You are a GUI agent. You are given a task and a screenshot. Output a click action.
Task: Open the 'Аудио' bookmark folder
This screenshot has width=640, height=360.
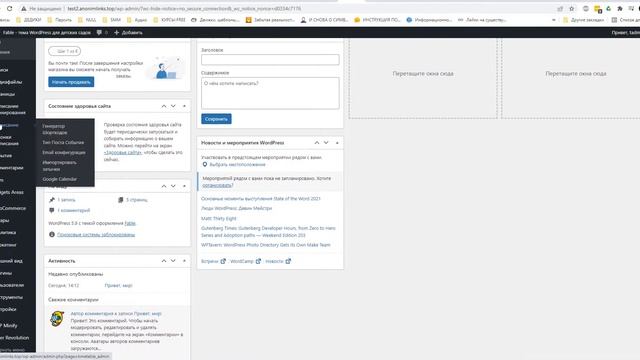coord(137,20)
